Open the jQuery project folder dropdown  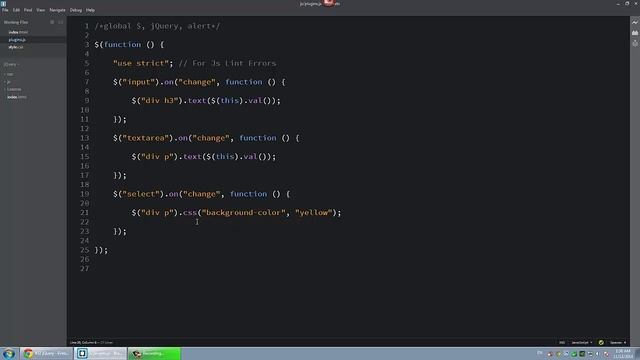pos(11,64)
